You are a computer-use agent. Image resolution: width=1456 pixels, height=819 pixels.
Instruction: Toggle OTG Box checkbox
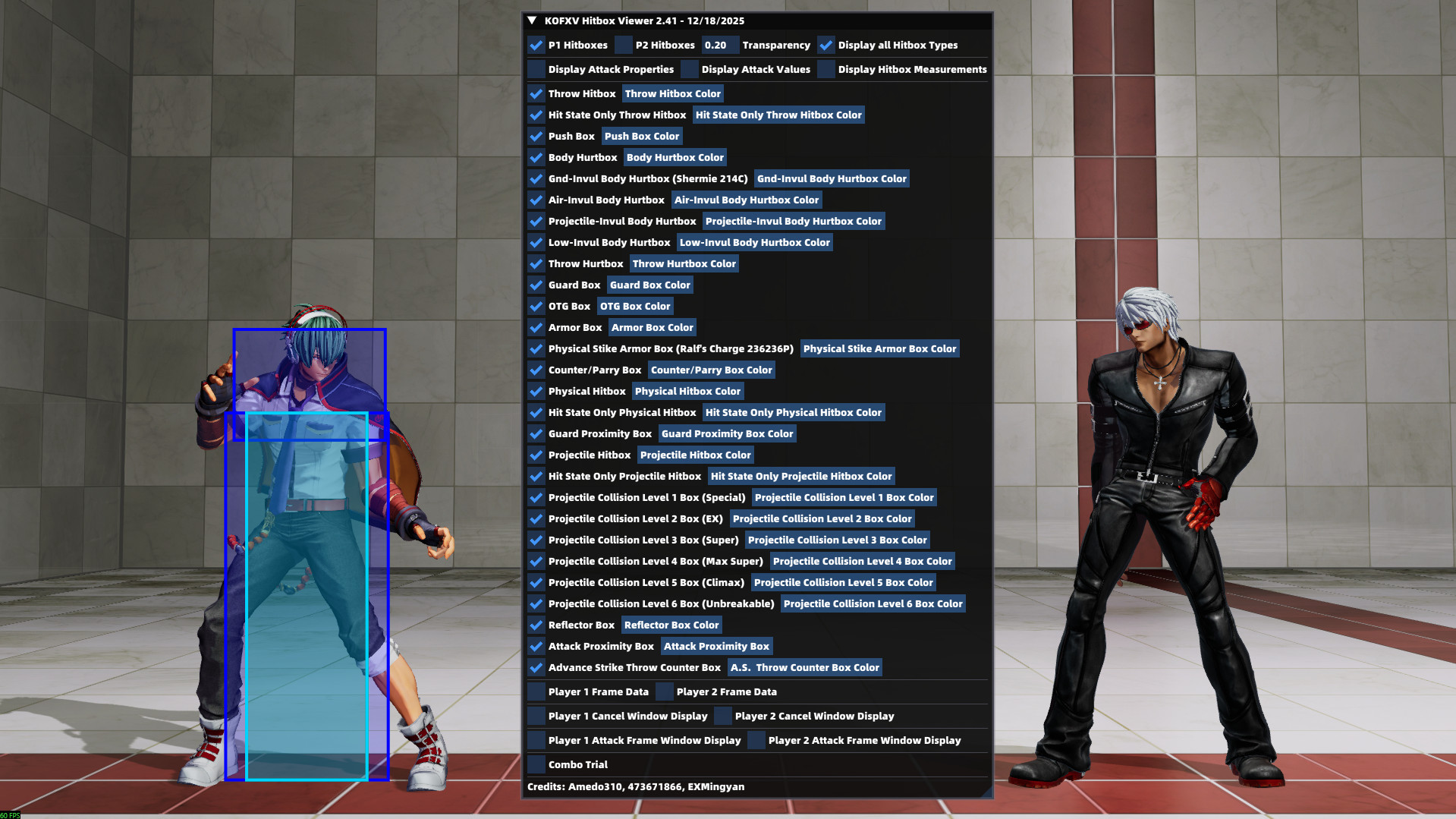click(x=536, y=306)
